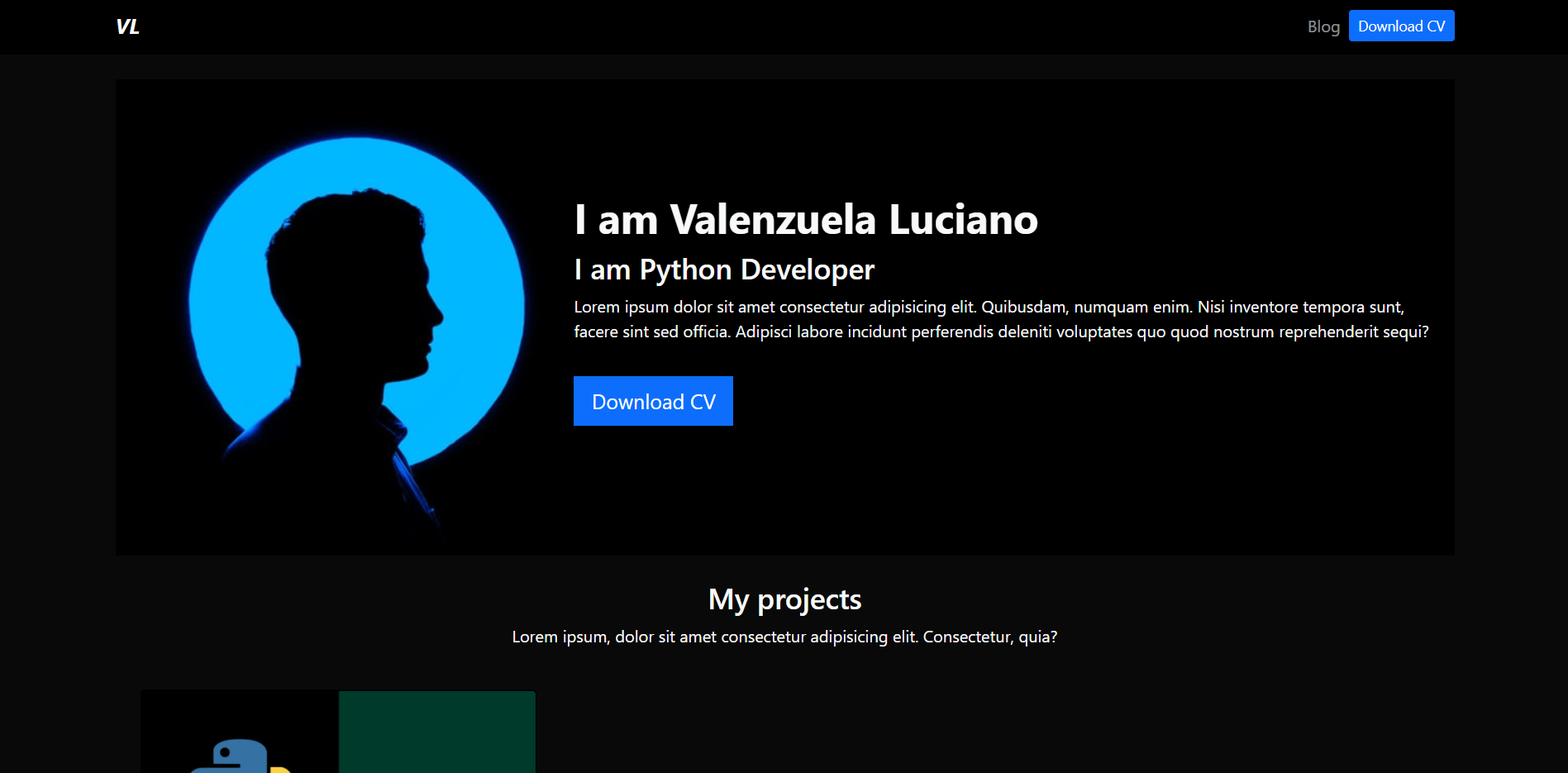Click the subtitle 'I am Python Developer'
The width and height of the screenshot is (1568, 773).
click(x=724, y=270)
